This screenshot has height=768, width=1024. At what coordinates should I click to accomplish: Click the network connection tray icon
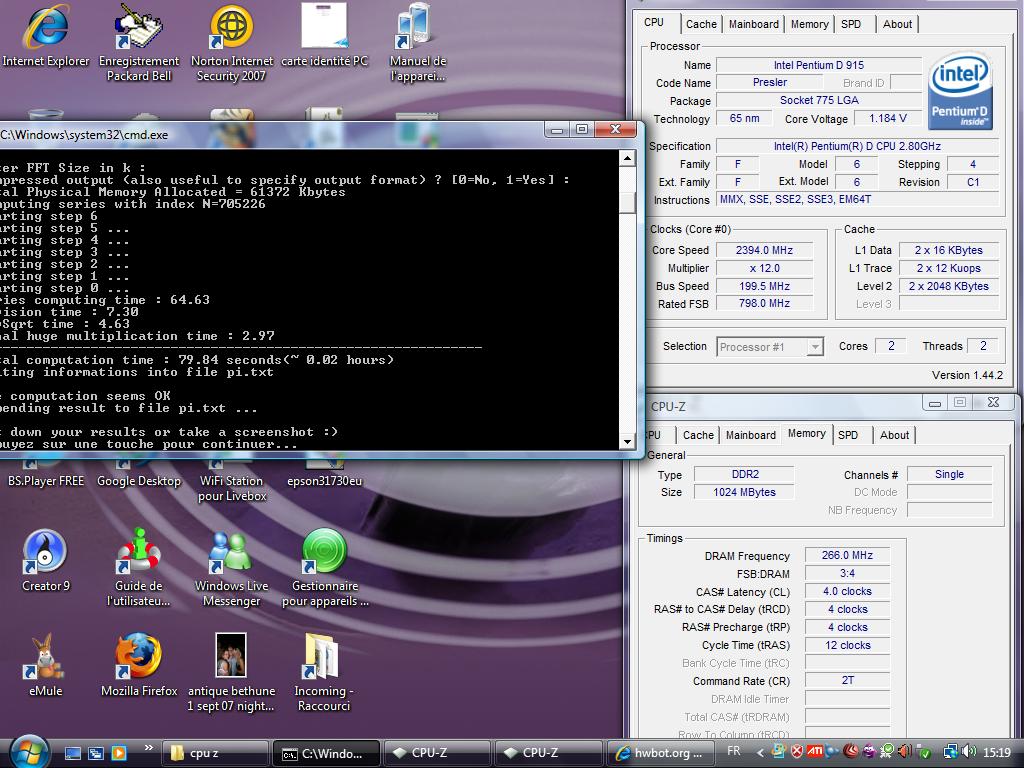pyautogui.click(x=951, y=752)
